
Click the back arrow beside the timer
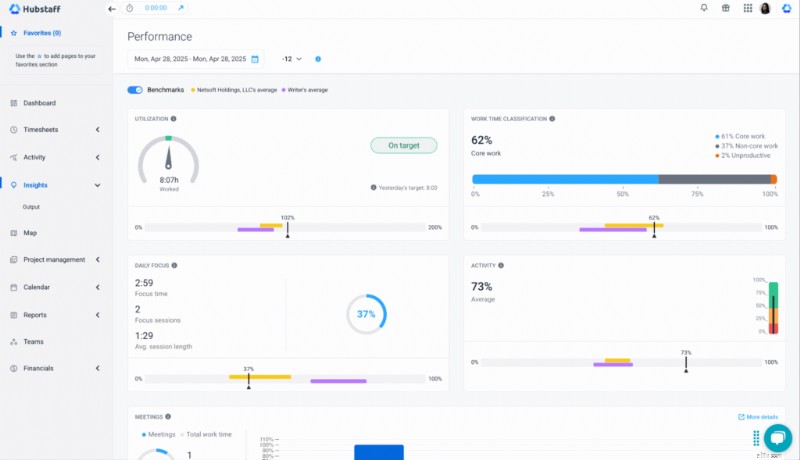[112, 9]
